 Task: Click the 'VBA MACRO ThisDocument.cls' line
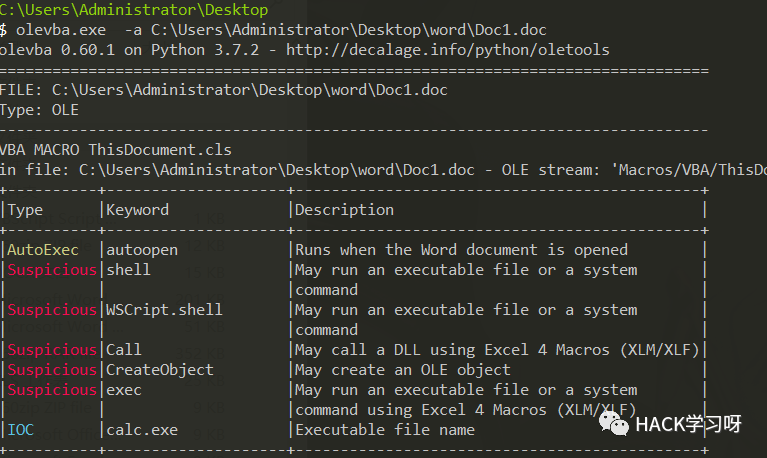(116, 150)
